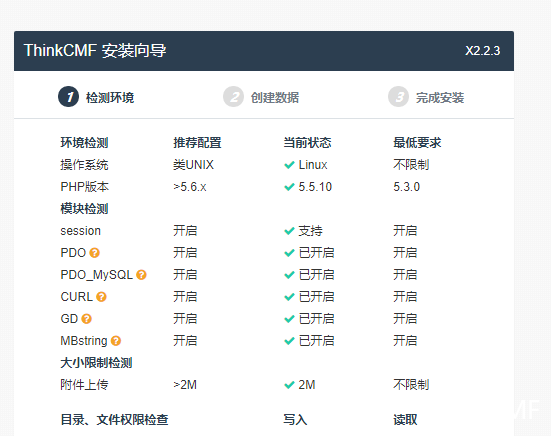Click the X2.2.3 version label
The width and height of the screenshot is (551, 436).
pyautogui.click(x=482, y=51)
